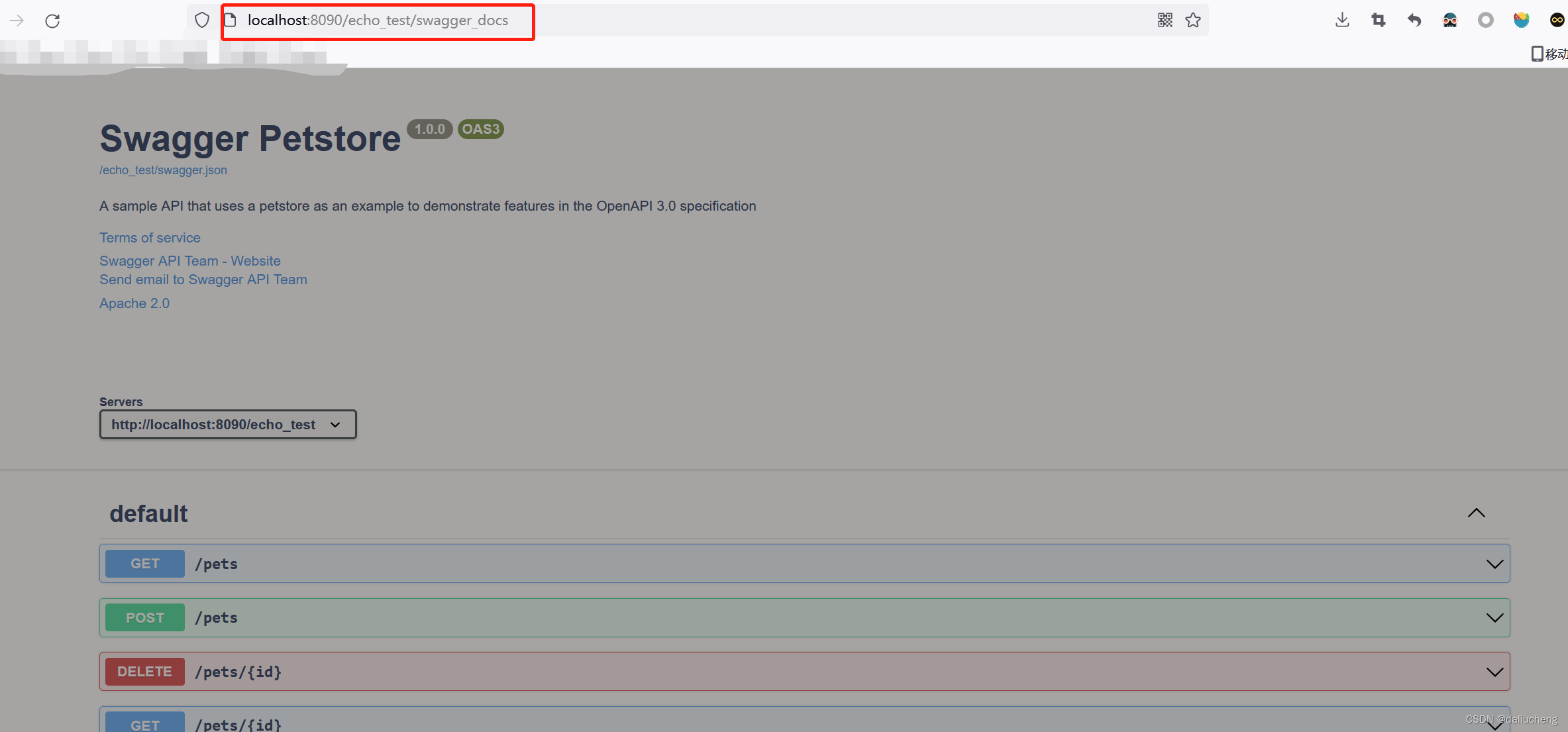The width and height of the screenshot is (1568, 732).
Task: Click the address bar URL field
Action: point(378,21)
